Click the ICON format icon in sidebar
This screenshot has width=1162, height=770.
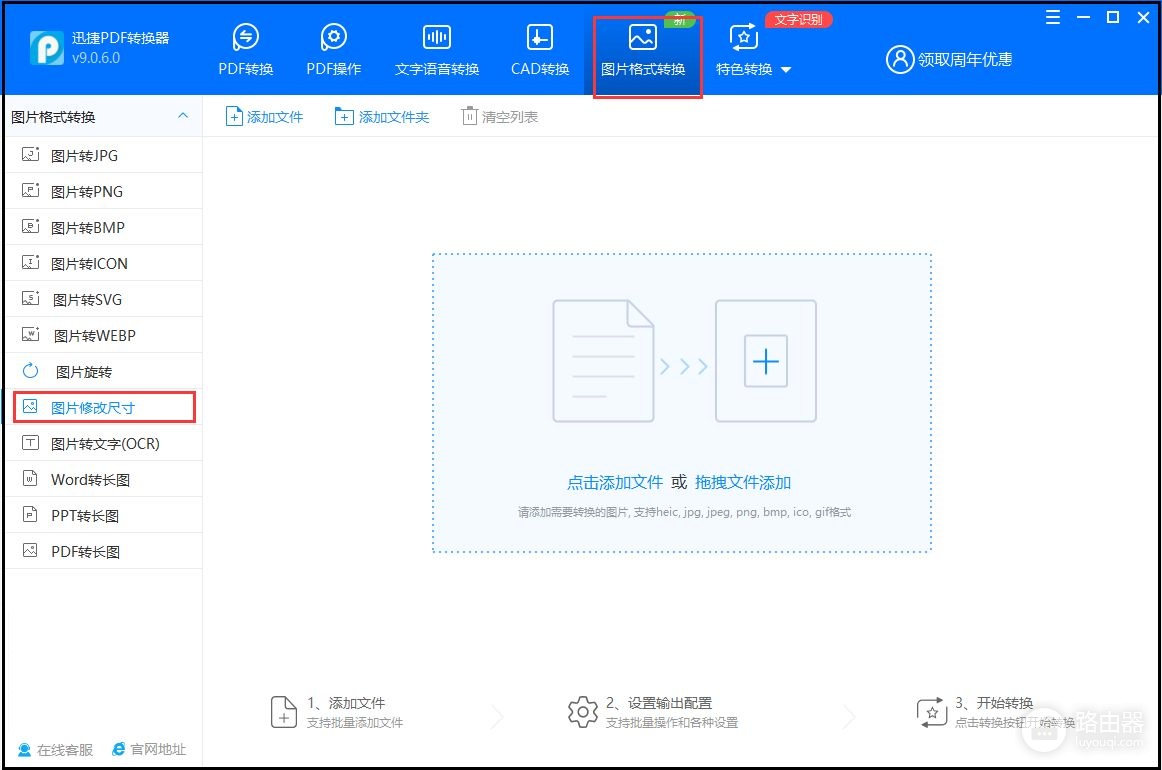tap(30, 262)
